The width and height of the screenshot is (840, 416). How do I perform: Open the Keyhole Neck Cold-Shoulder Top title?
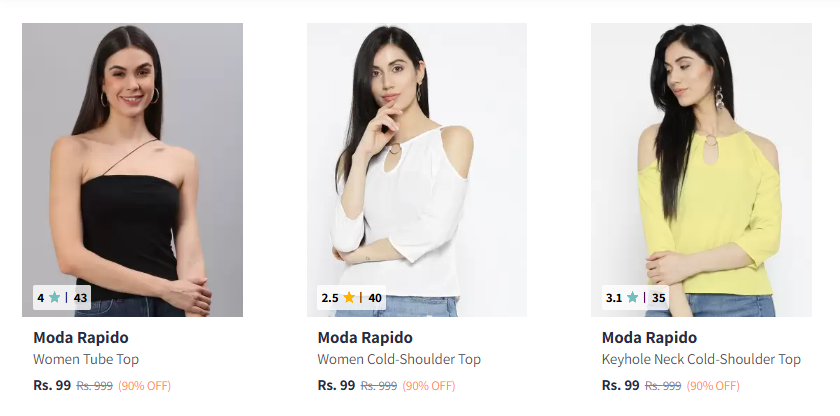click(x=701, y=359)
